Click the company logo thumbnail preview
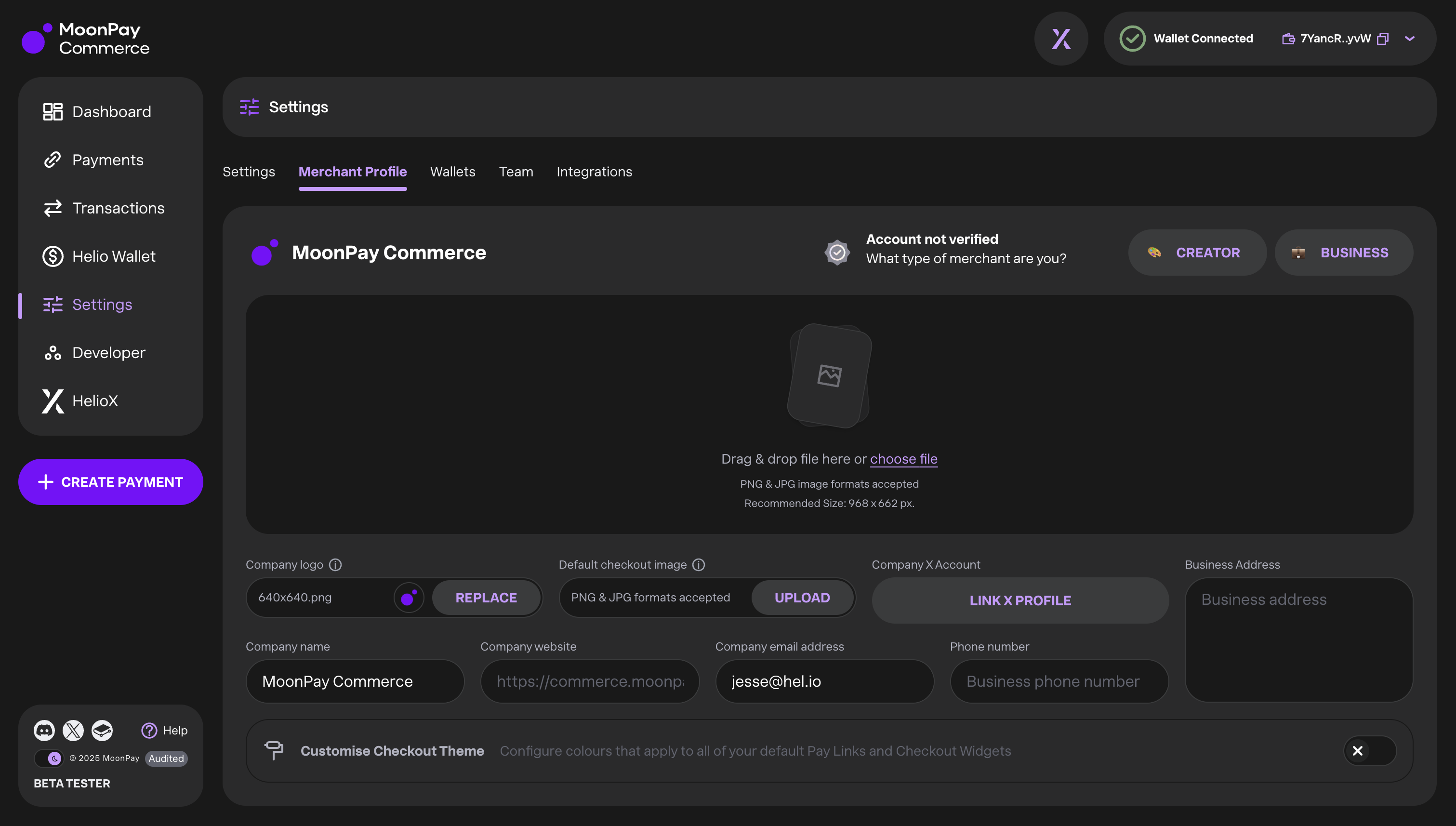Screen dimensions: 1456x826 coord(409,598)
